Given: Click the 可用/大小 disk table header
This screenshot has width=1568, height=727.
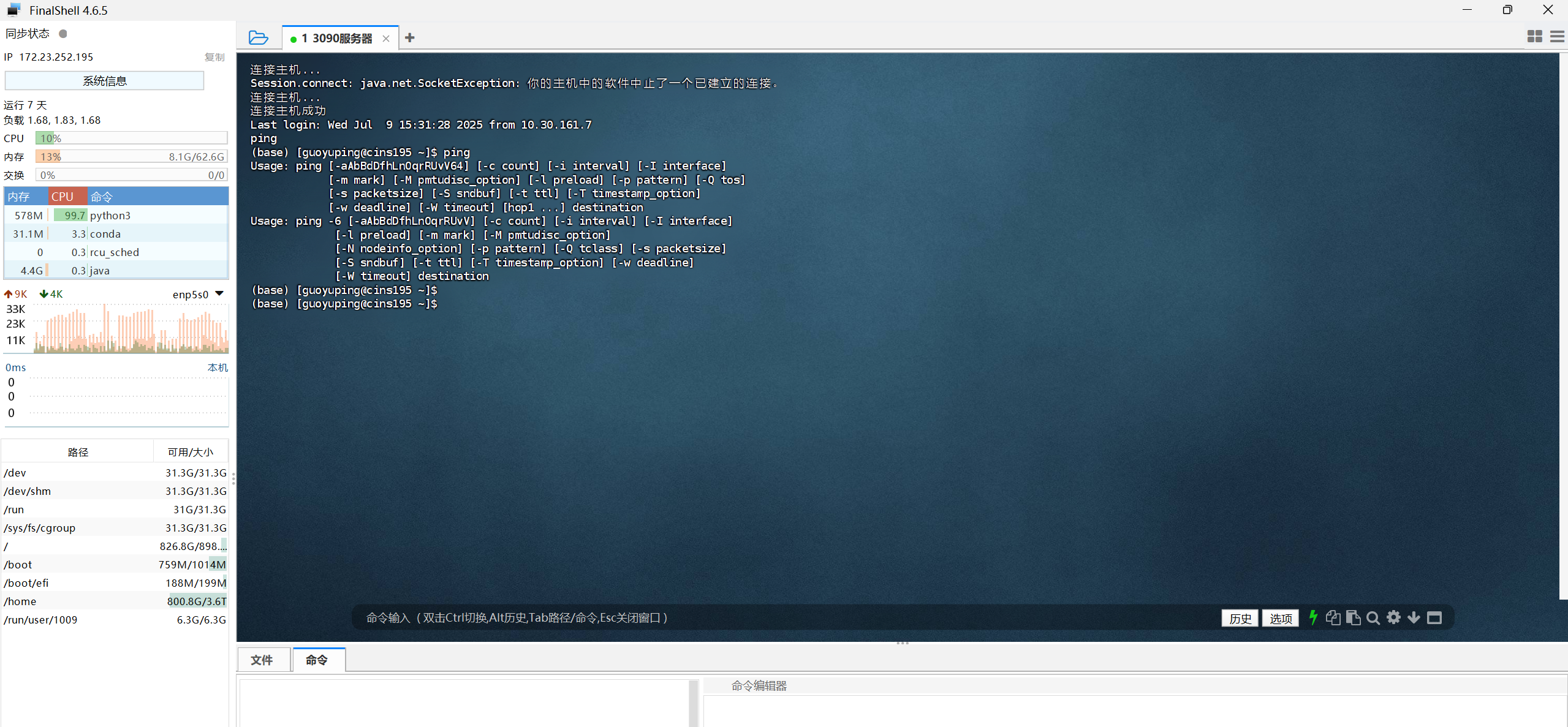Looking at the screenshot, I should tap(191, 452).
